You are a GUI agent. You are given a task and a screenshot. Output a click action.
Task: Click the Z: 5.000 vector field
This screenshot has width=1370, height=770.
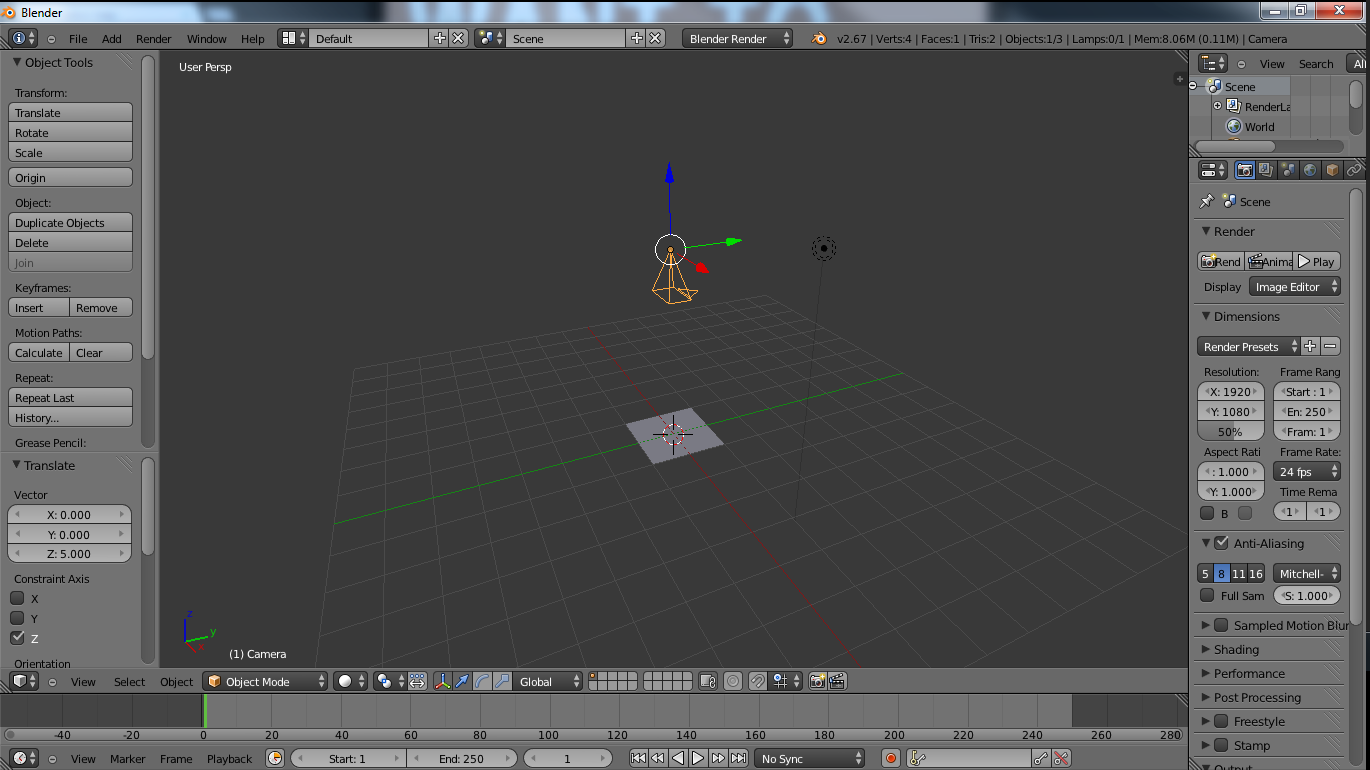click(69, 553)
